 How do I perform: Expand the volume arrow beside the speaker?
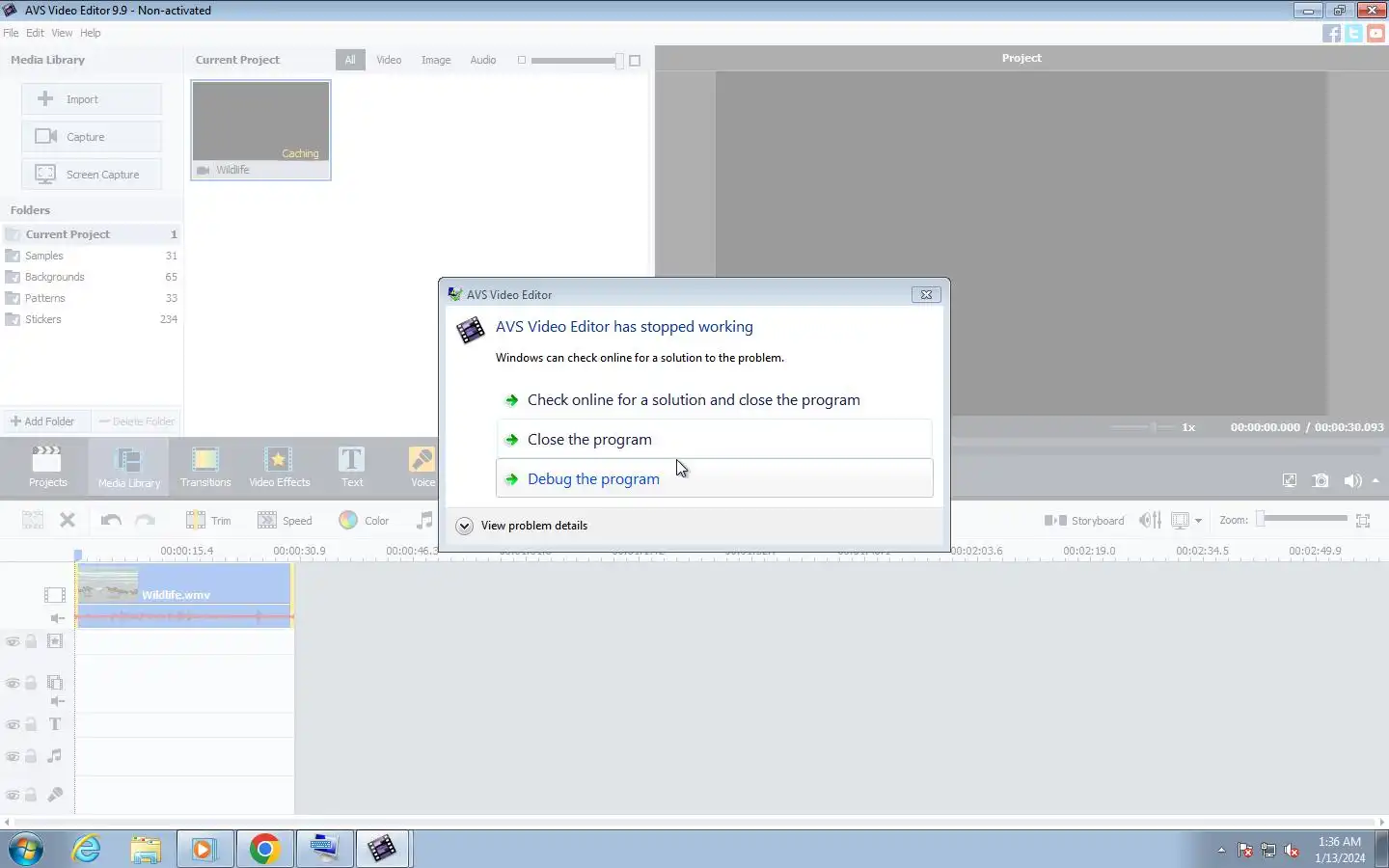click(1375, 480)
